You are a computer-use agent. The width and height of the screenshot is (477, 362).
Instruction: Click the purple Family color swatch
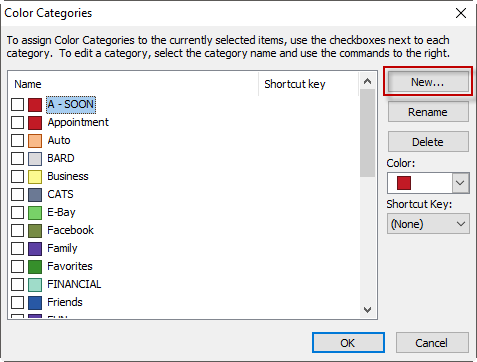35,248
